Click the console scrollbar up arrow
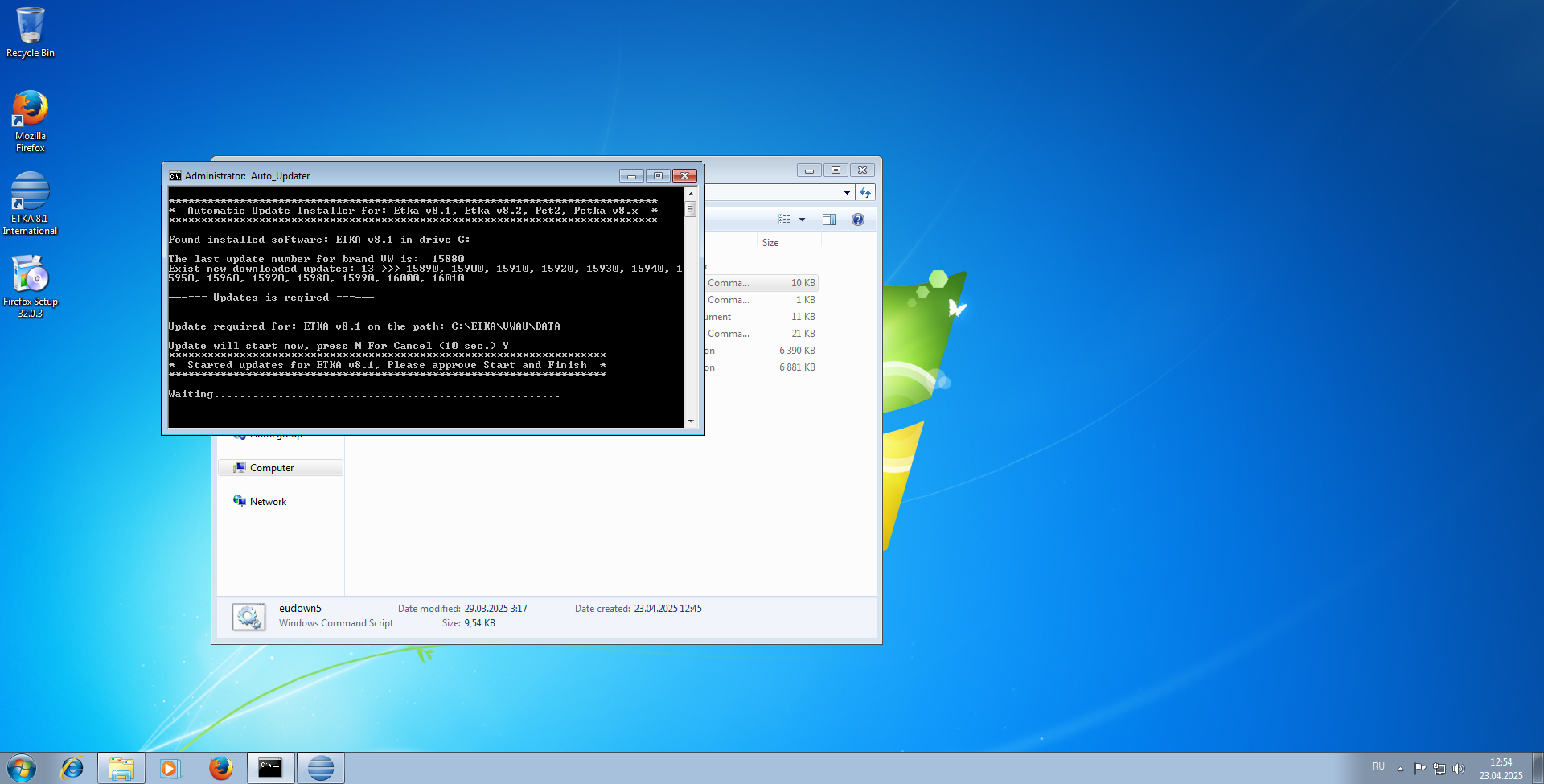Screen dimensions: 1544x784 coord(690,194)
